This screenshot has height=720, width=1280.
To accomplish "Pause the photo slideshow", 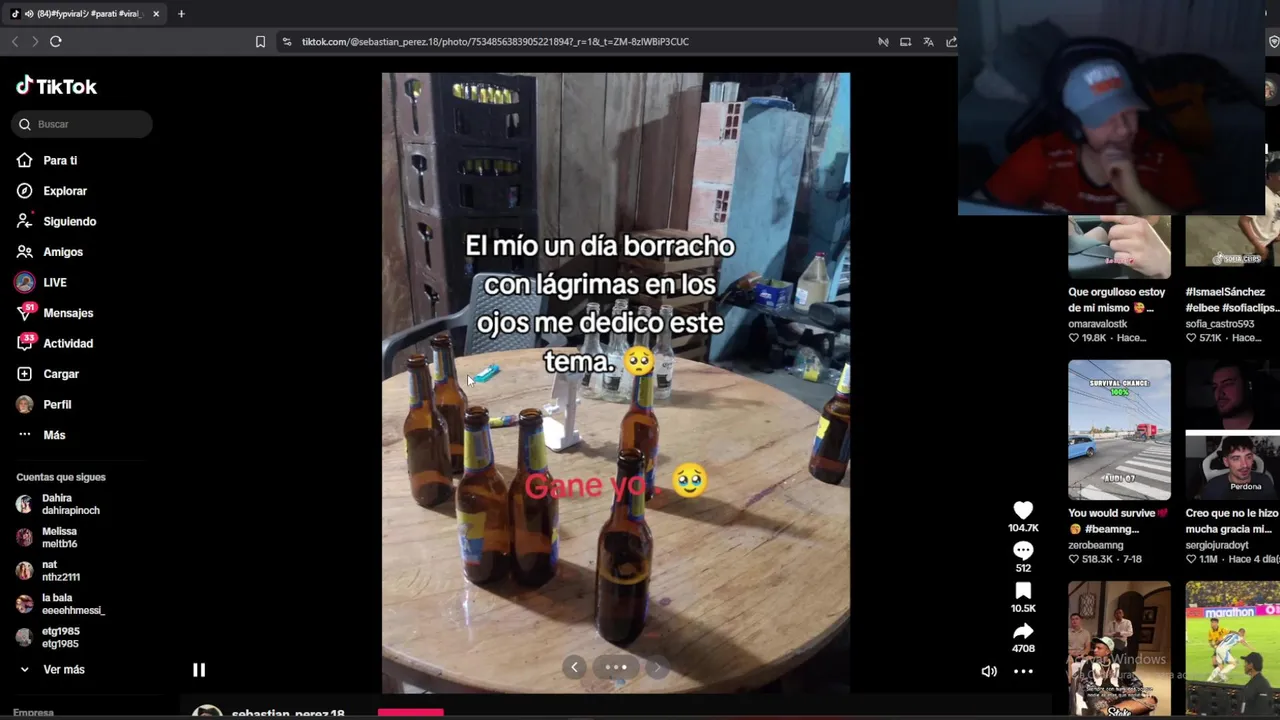I will [199, 670].
